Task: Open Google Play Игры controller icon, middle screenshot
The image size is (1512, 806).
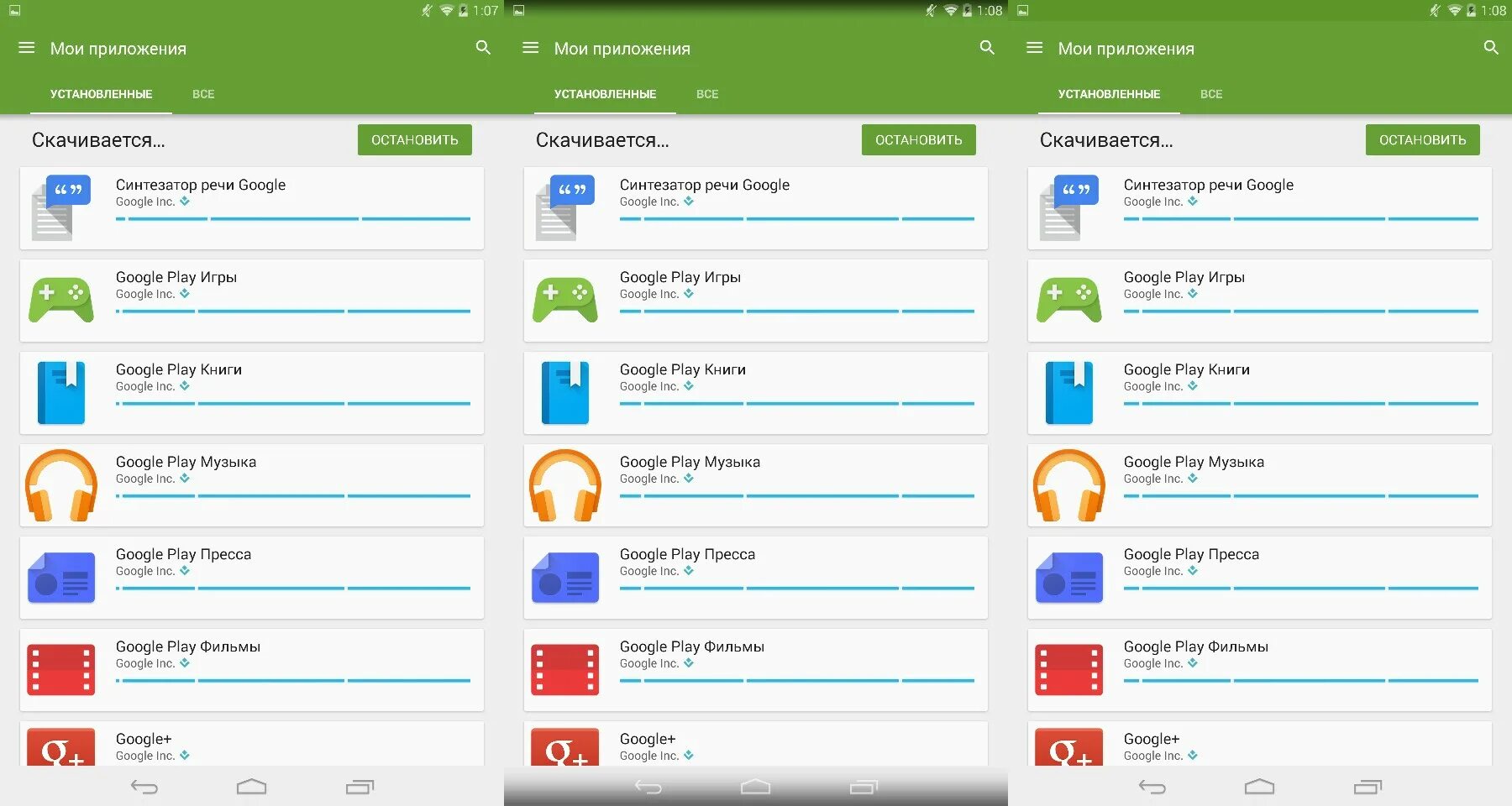Action: click(x=564, y=300)
